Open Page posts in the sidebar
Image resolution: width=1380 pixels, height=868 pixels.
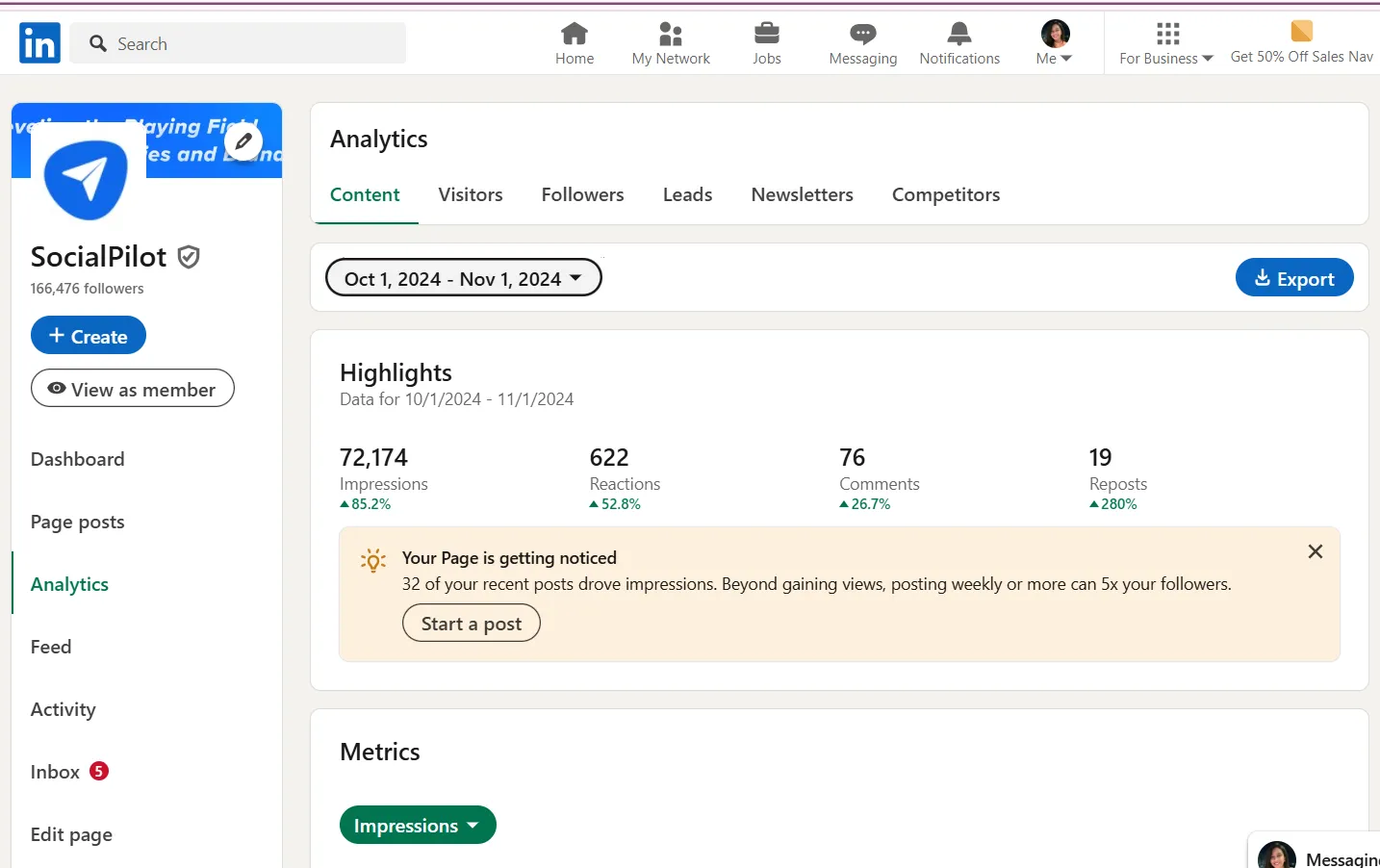pos(78,522)
